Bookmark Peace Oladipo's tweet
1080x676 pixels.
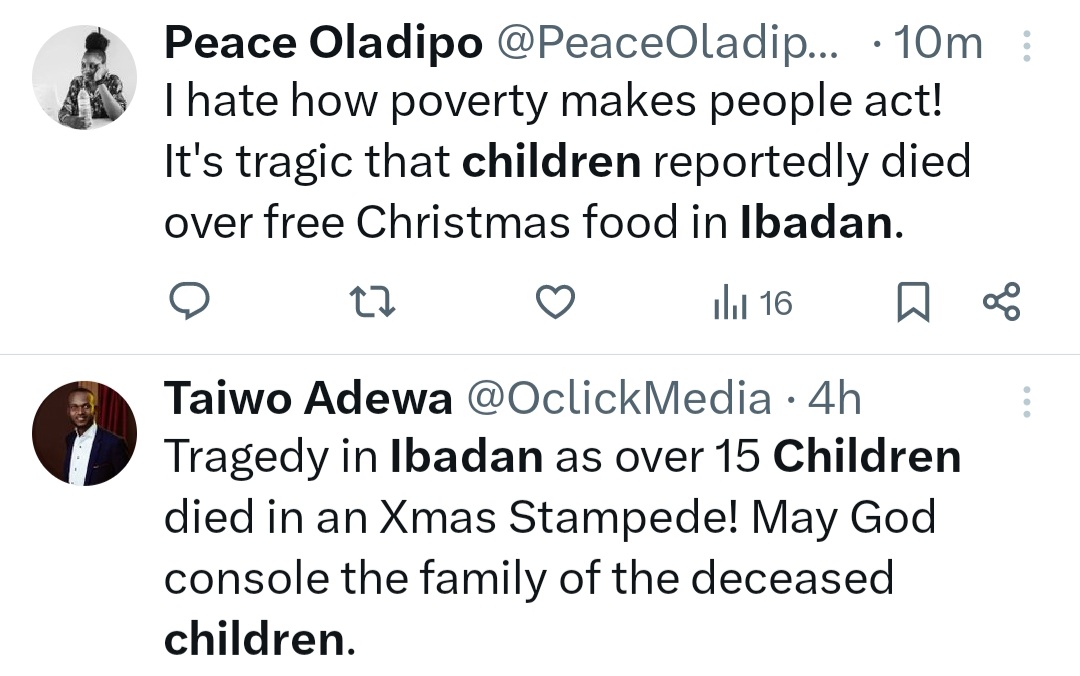coord(912,302)
